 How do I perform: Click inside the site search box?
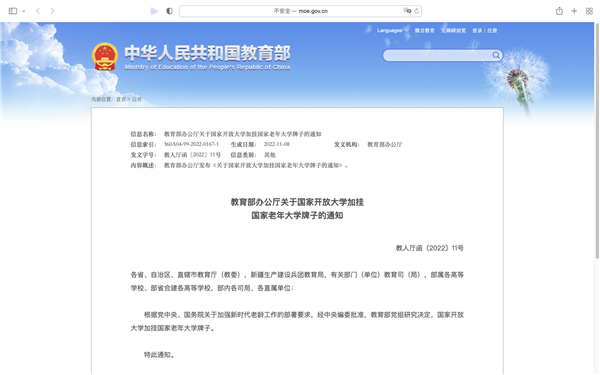[438, 55]
